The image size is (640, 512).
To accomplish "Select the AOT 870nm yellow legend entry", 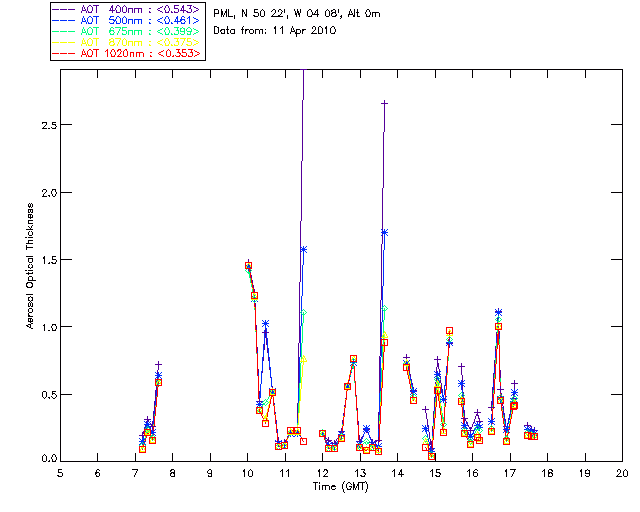I will 129,42.
